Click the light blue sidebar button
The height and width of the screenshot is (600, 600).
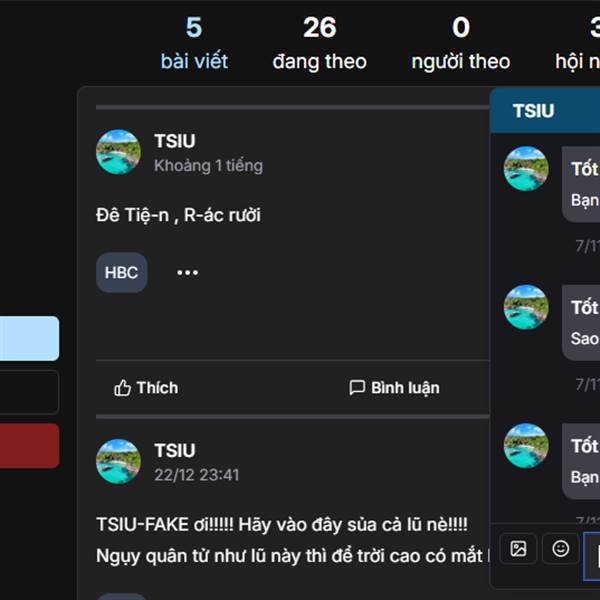[29, 339]
